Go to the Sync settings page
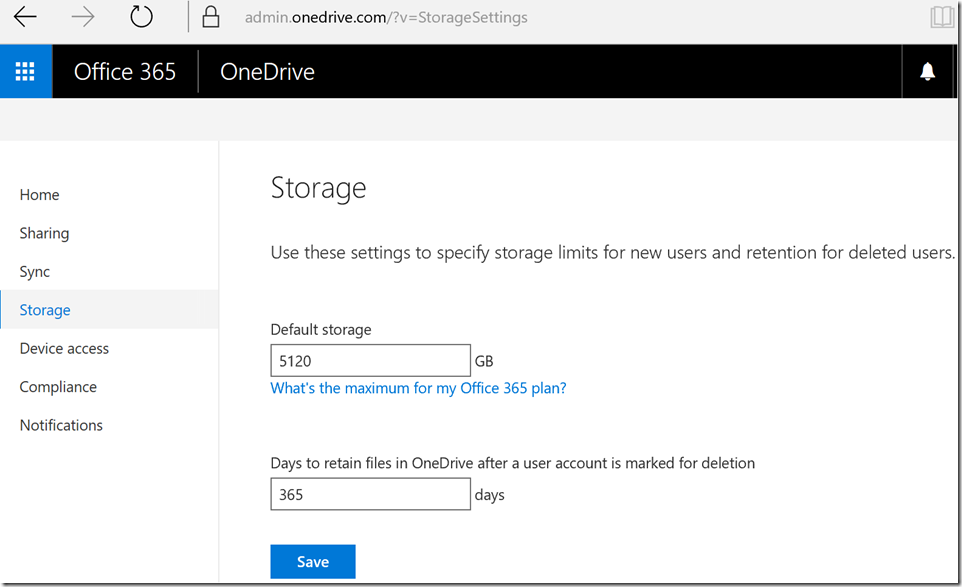Viewport: 962px width, 587px height. [34, 272]
